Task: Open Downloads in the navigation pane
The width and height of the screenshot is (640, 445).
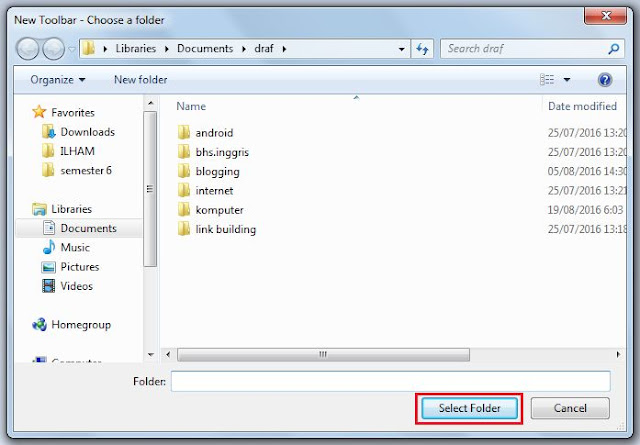Action: (x=88, y=132)
